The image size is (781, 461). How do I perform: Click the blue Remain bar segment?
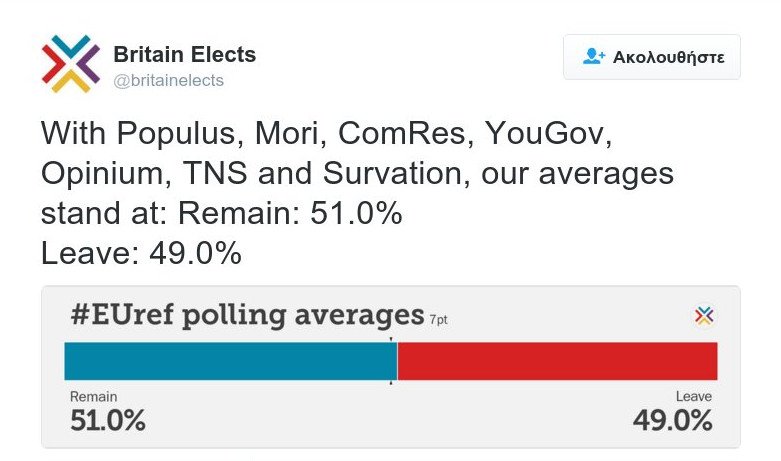tap(231, 361)
